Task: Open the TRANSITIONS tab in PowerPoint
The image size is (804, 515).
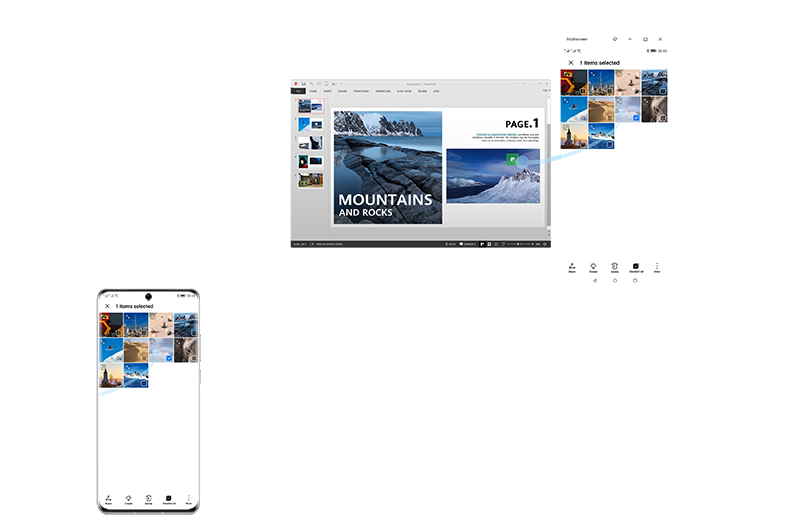Action: [x=363, y=90]
